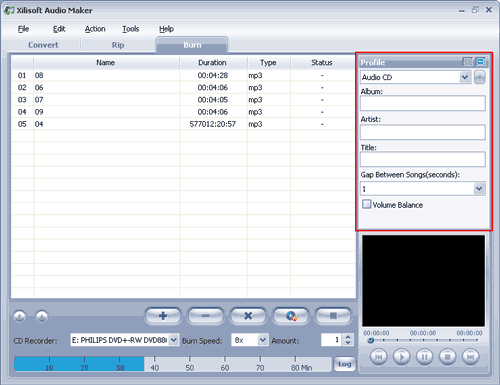Open the File menu

(x=23, y=29)
